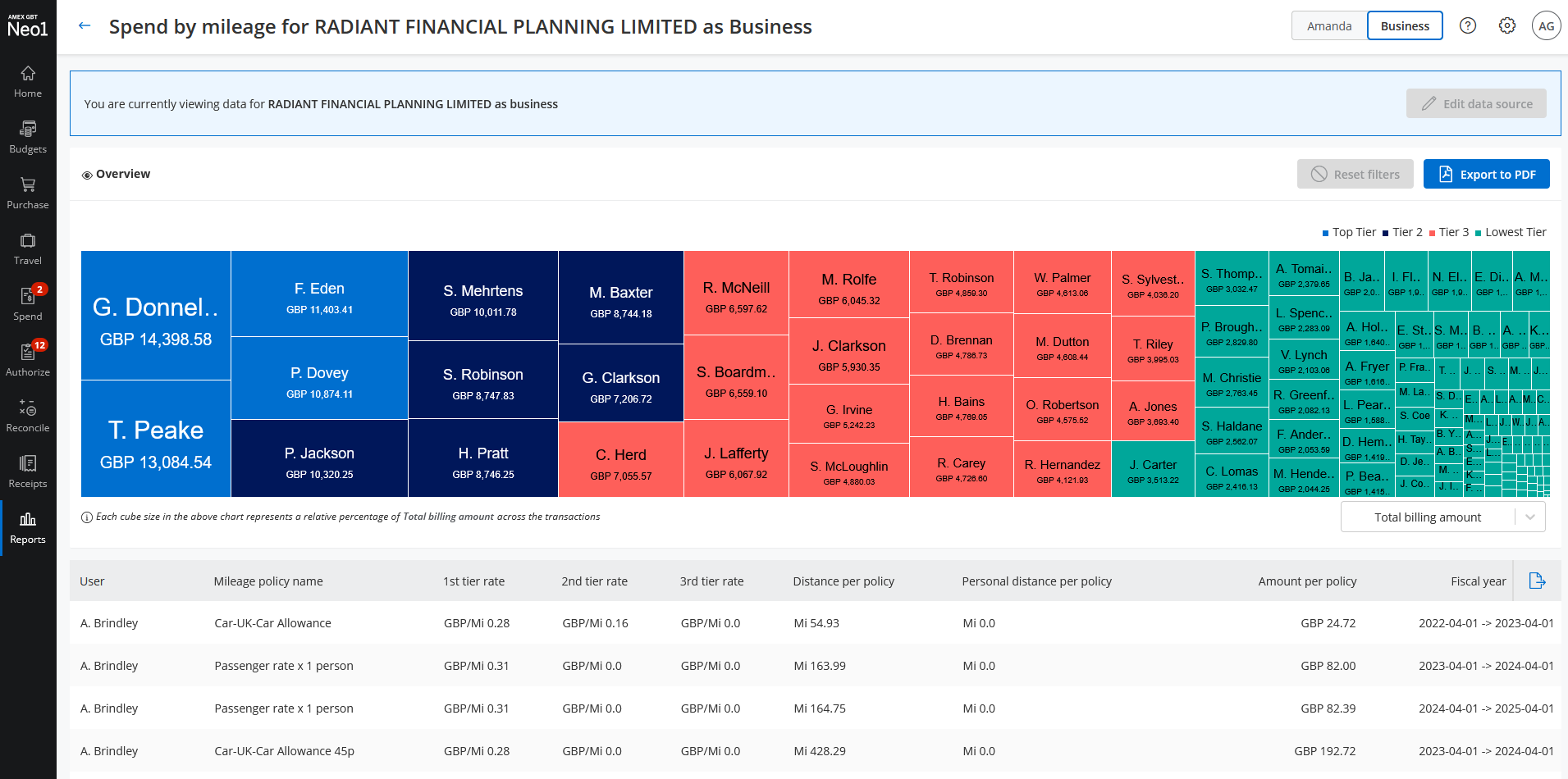Click the Edit data source button
Viewport: 1568px width, 779px height.
pyautogui.click(x=1476, y=103)
